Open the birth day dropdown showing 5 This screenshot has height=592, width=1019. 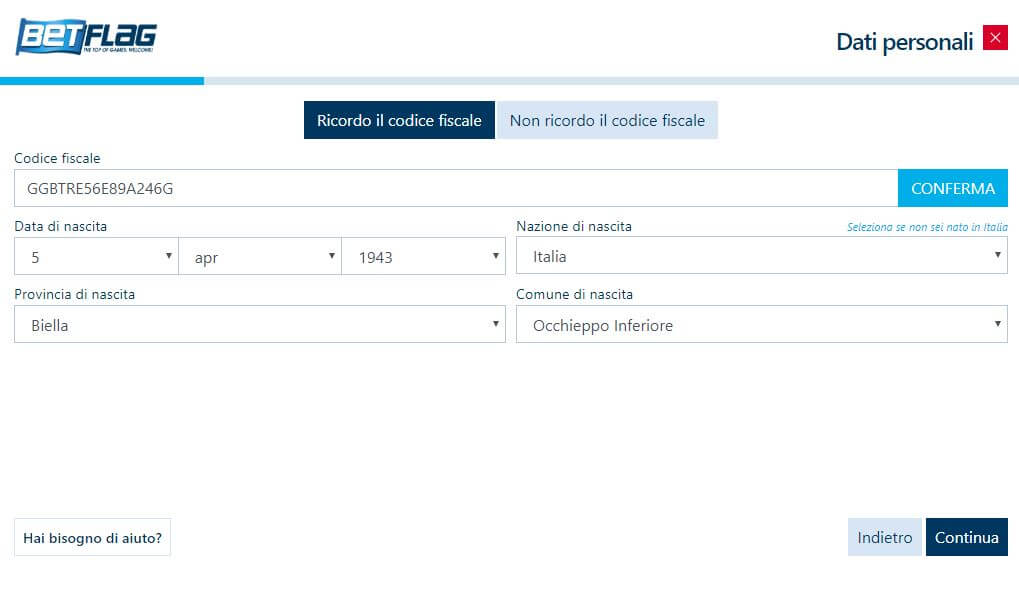[x=96, y=256]
